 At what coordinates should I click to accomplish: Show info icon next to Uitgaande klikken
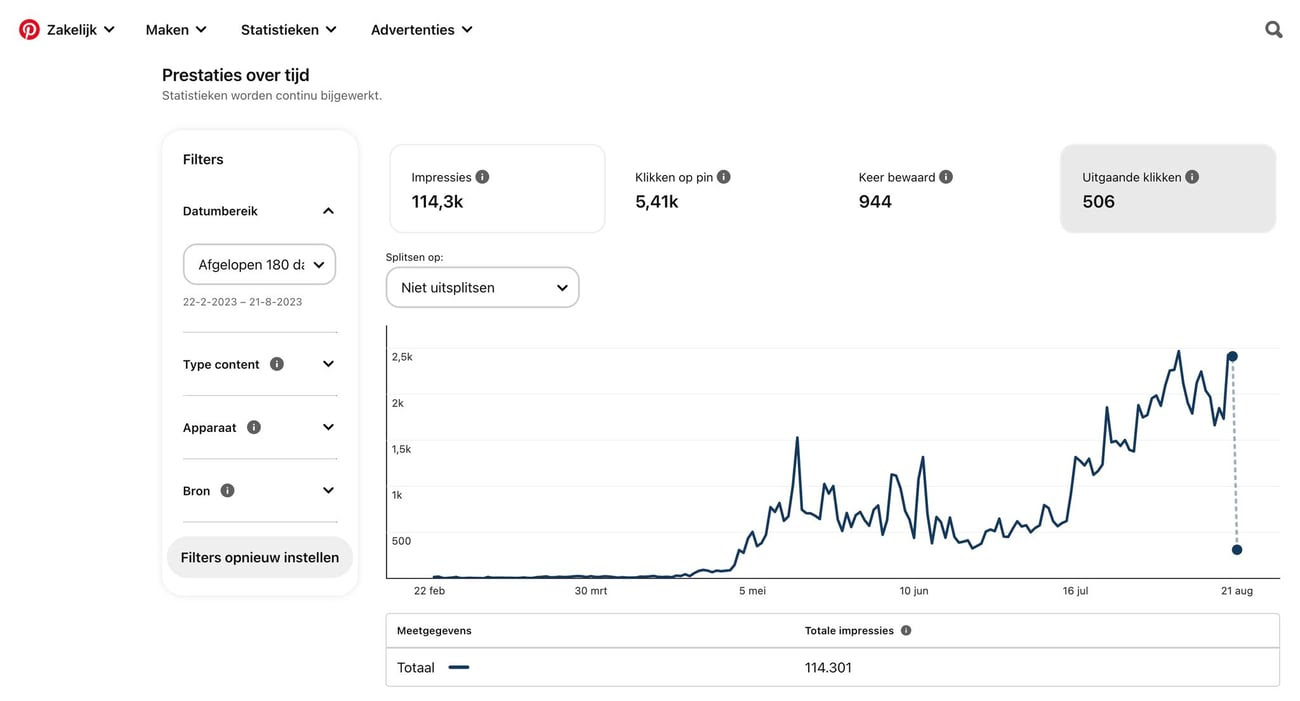coord(1192,177)
